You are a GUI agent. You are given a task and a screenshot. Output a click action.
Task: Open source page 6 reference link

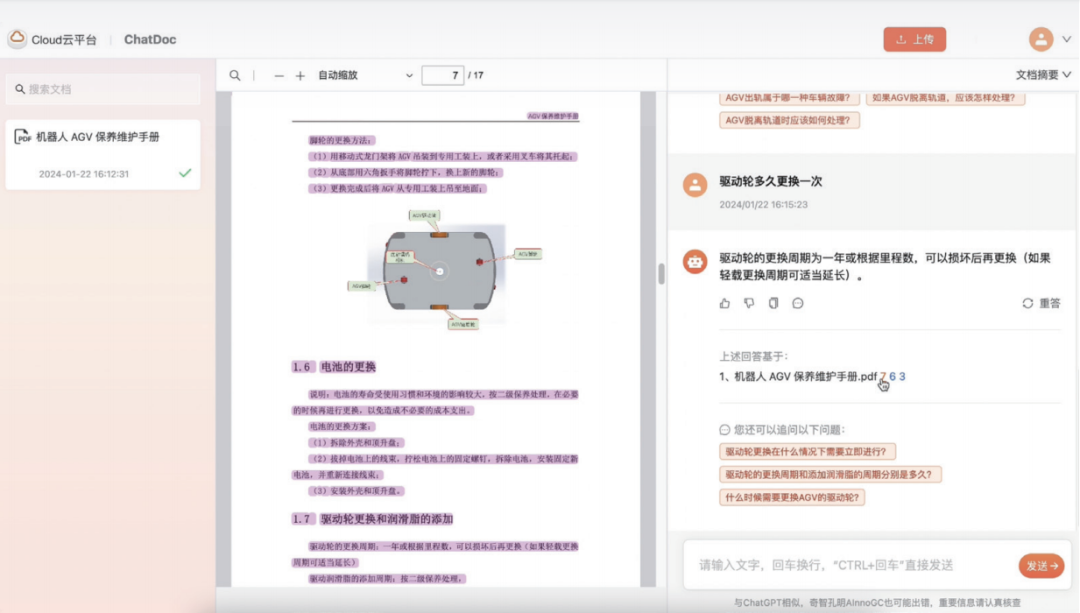[892, 377]
